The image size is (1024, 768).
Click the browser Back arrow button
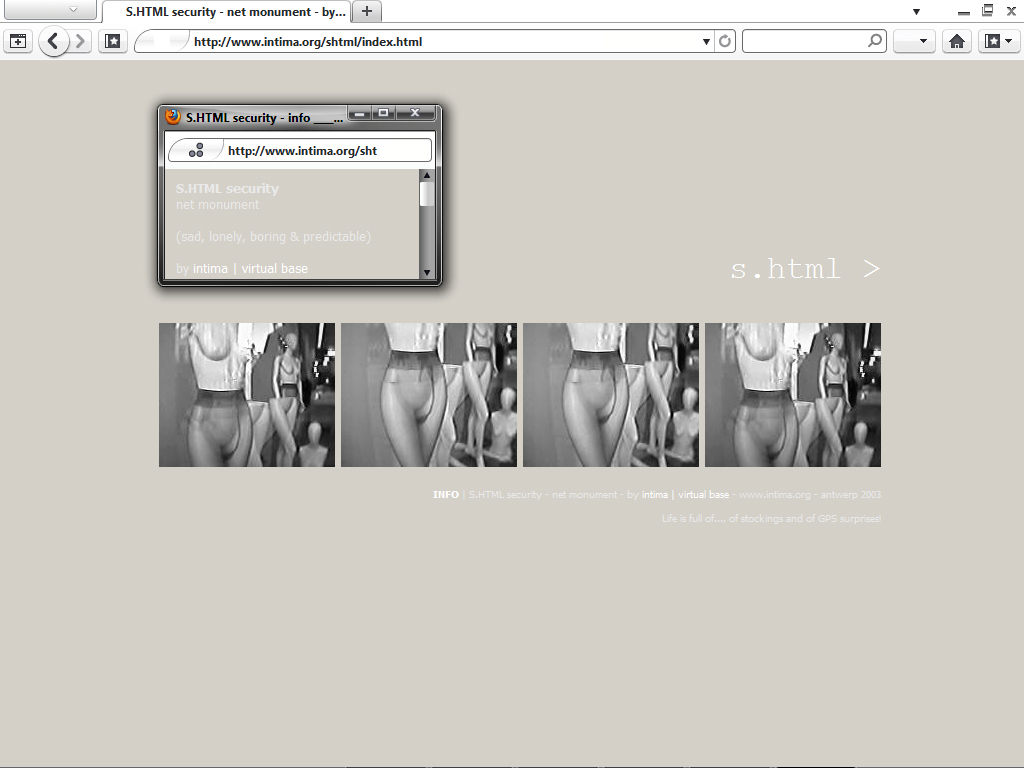click(x=54, y=42)
